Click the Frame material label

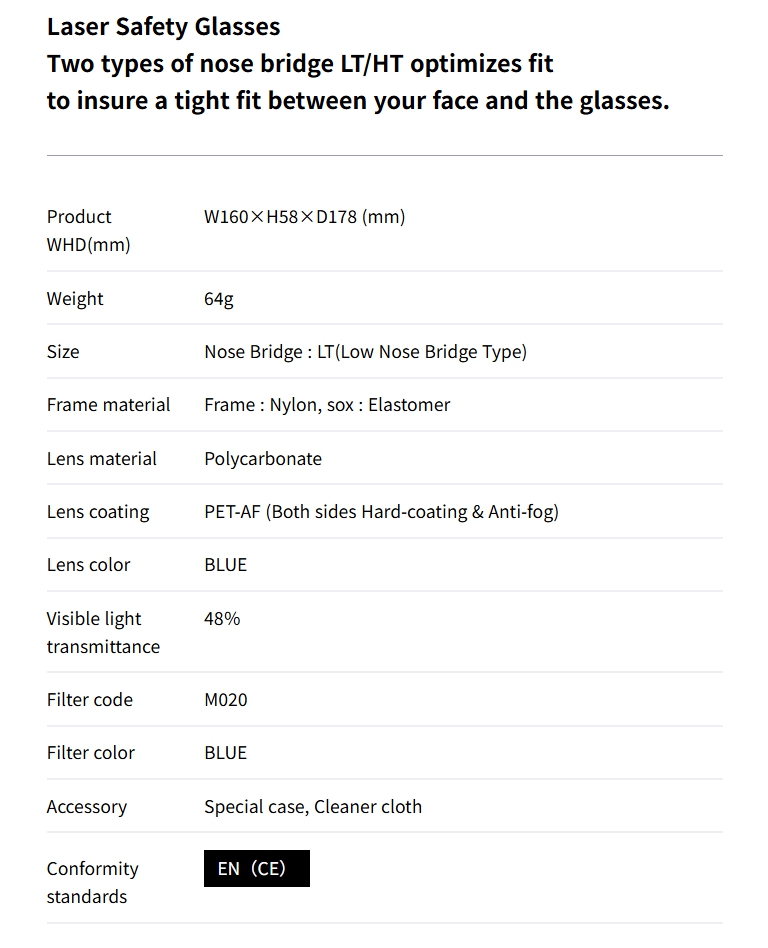pyautogui.click(x=108, y=404)
